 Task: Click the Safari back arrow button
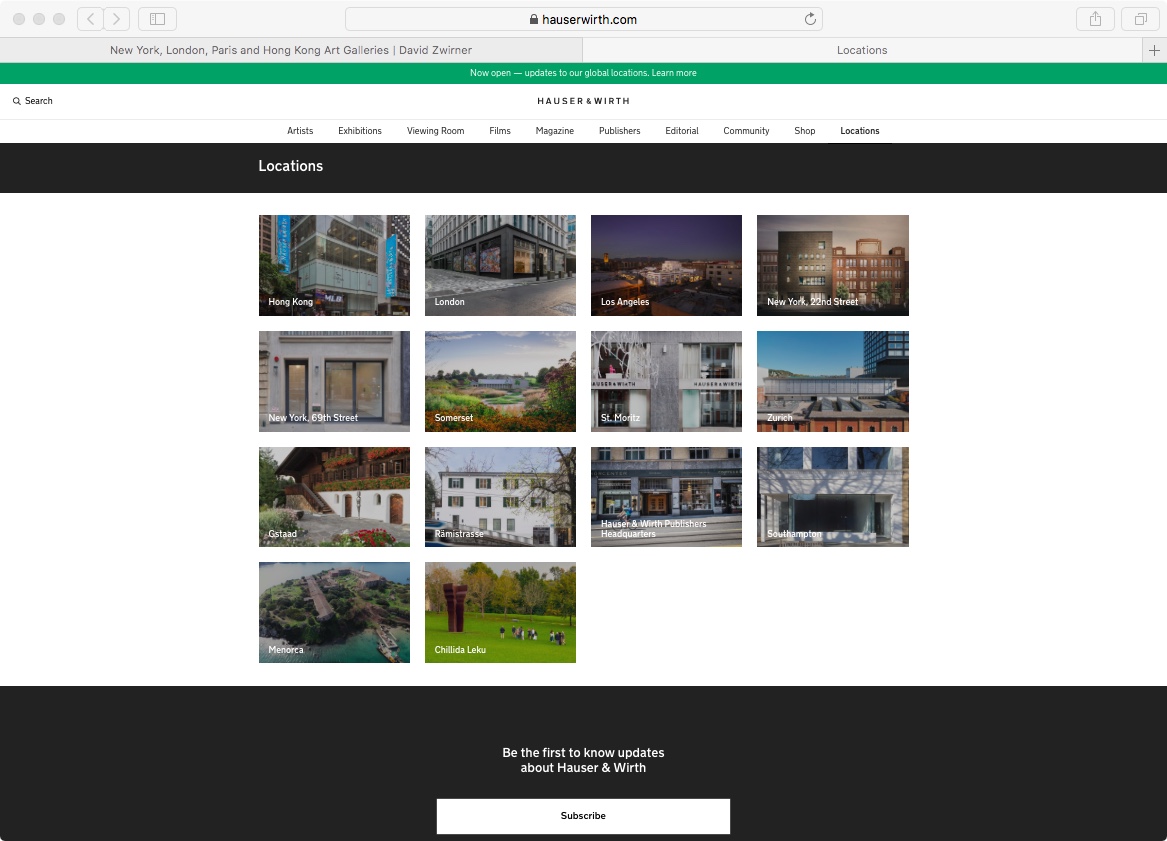pyautogui.click(x=91, y=19)
